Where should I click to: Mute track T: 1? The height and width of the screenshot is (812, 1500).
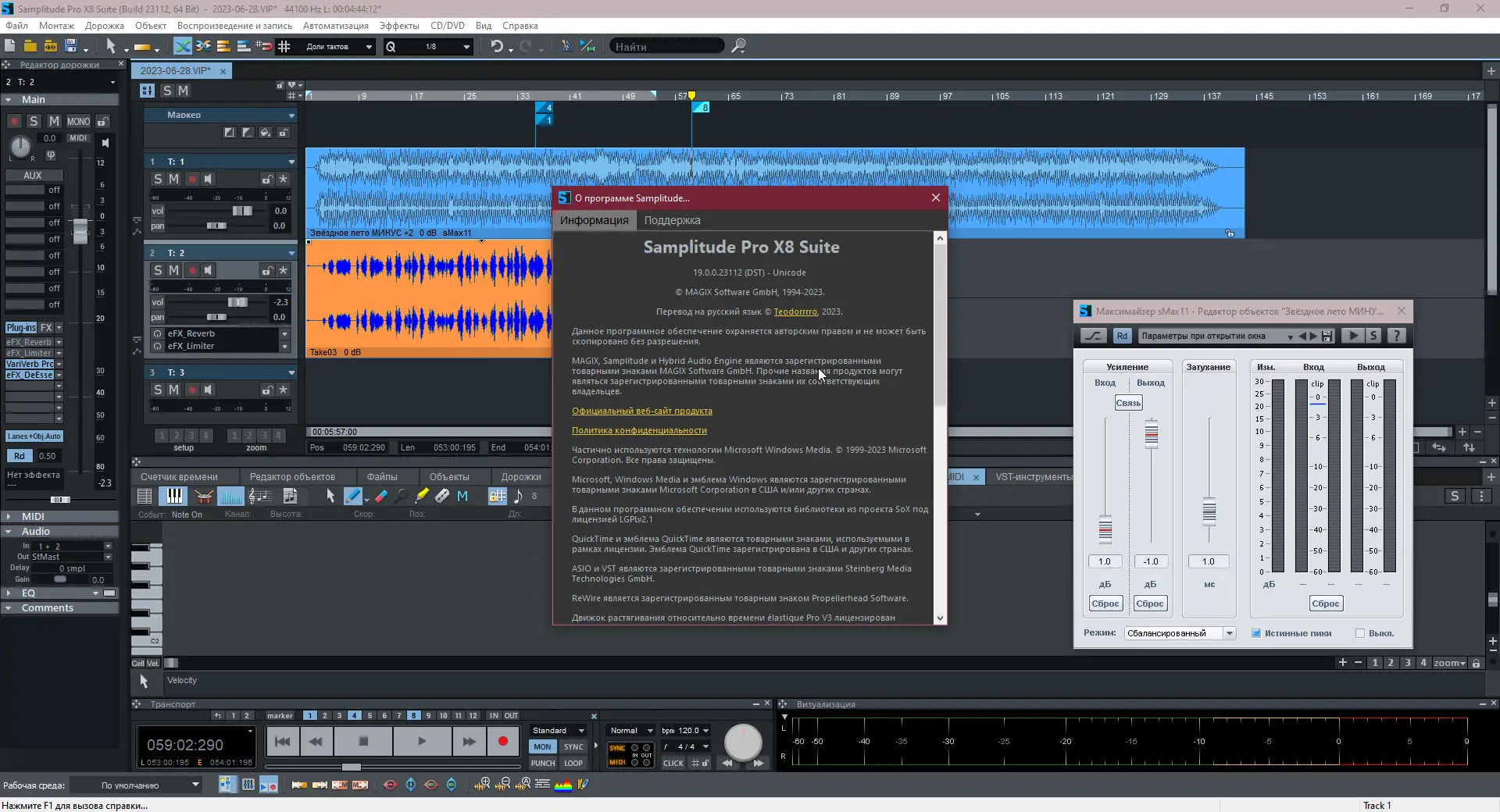[x=173, y=179]
